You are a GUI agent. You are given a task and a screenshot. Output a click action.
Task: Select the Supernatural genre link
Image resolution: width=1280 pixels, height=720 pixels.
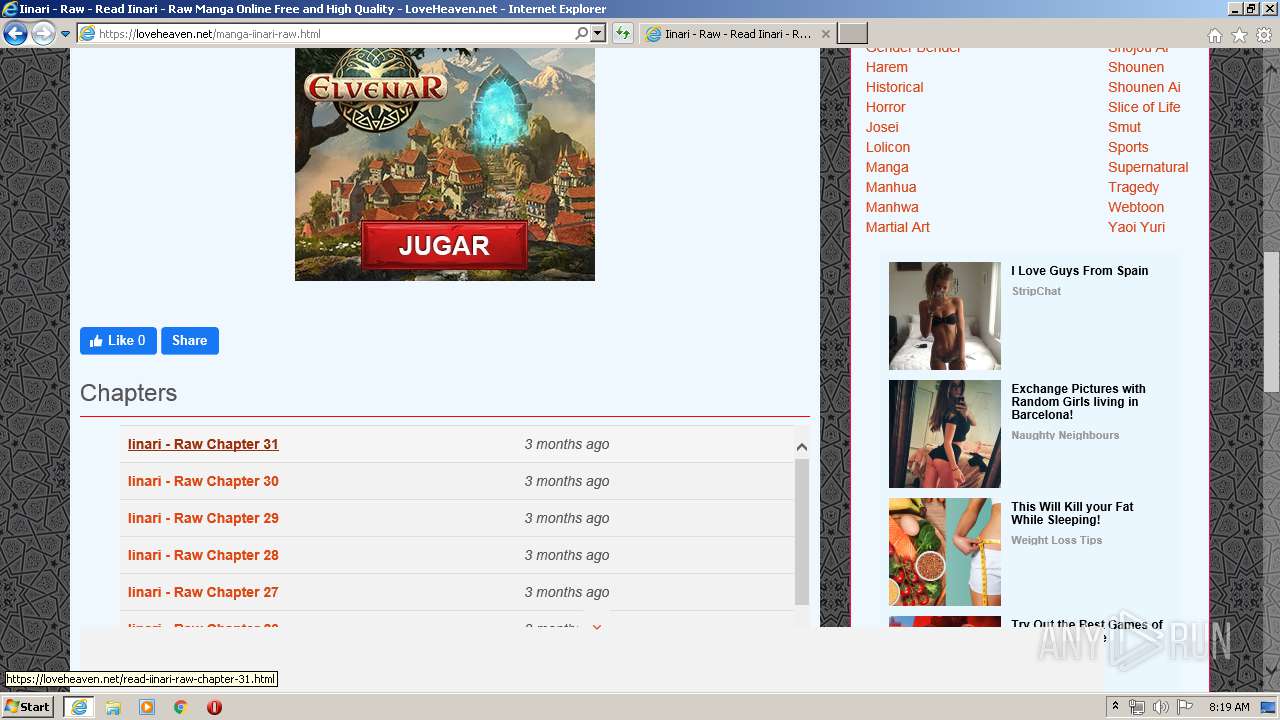point(1148,167)
